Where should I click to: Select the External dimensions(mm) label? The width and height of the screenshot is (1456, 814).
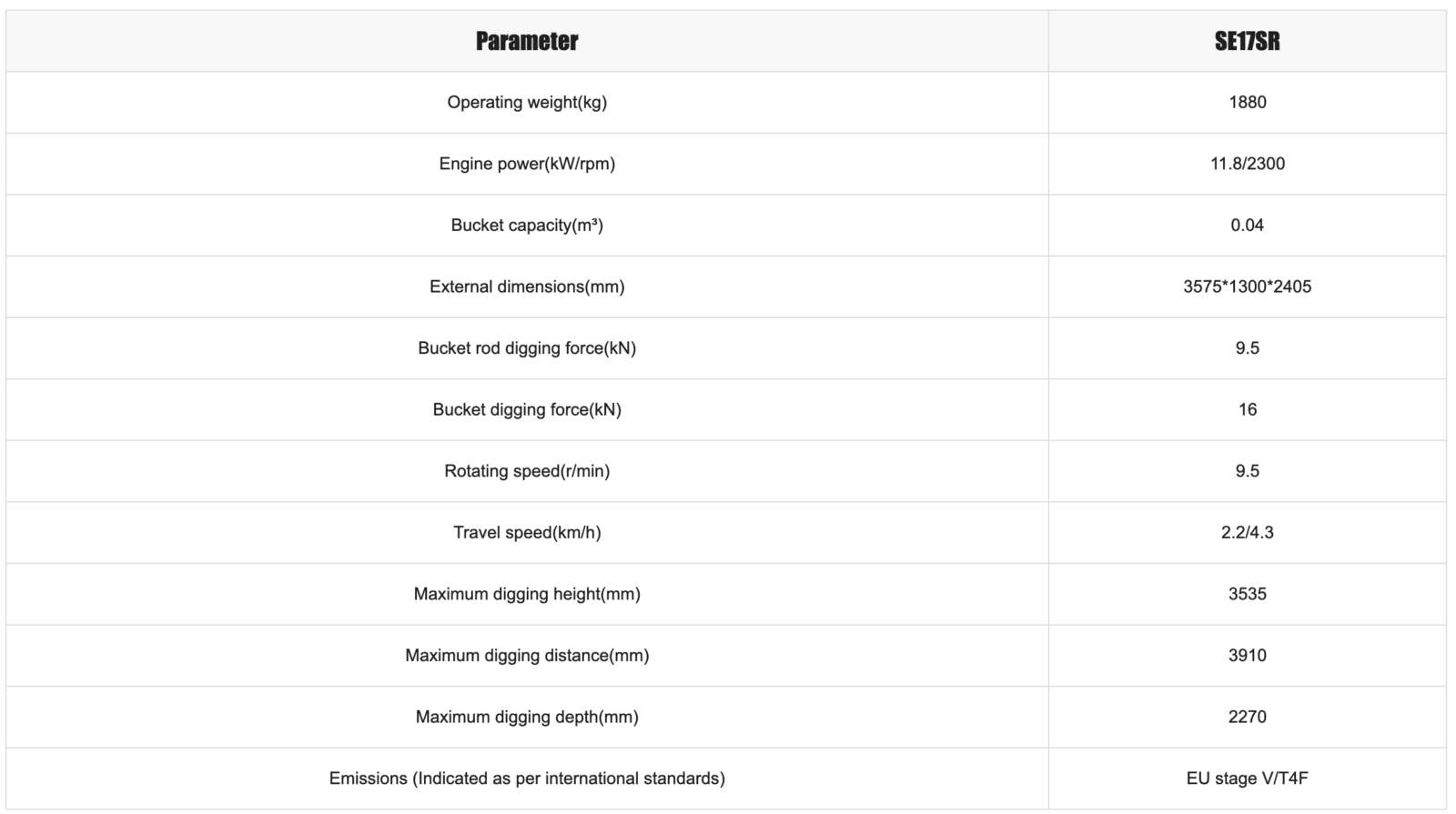527,286
